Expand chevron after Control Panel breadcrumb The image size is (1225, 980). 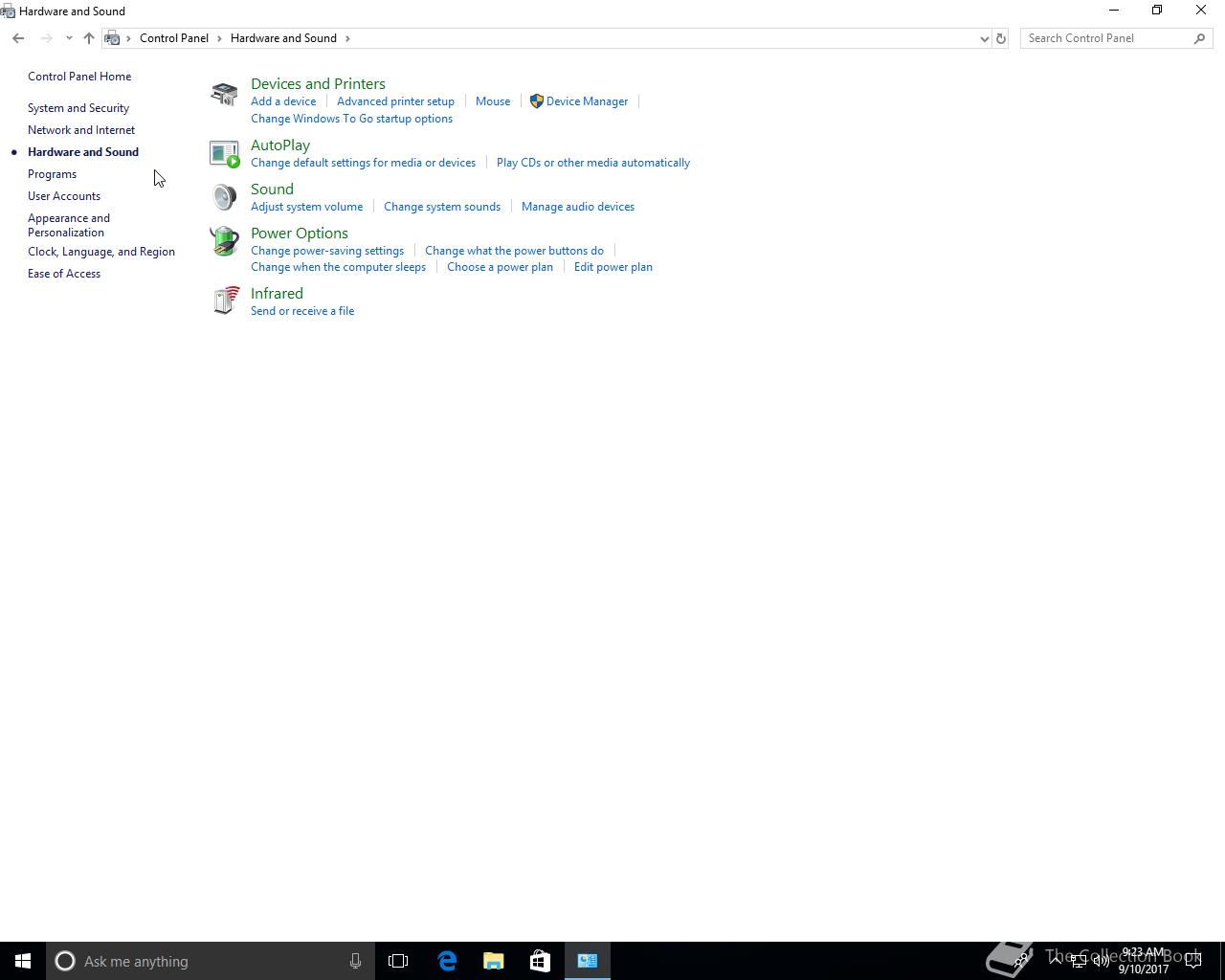tap(219, 38)
